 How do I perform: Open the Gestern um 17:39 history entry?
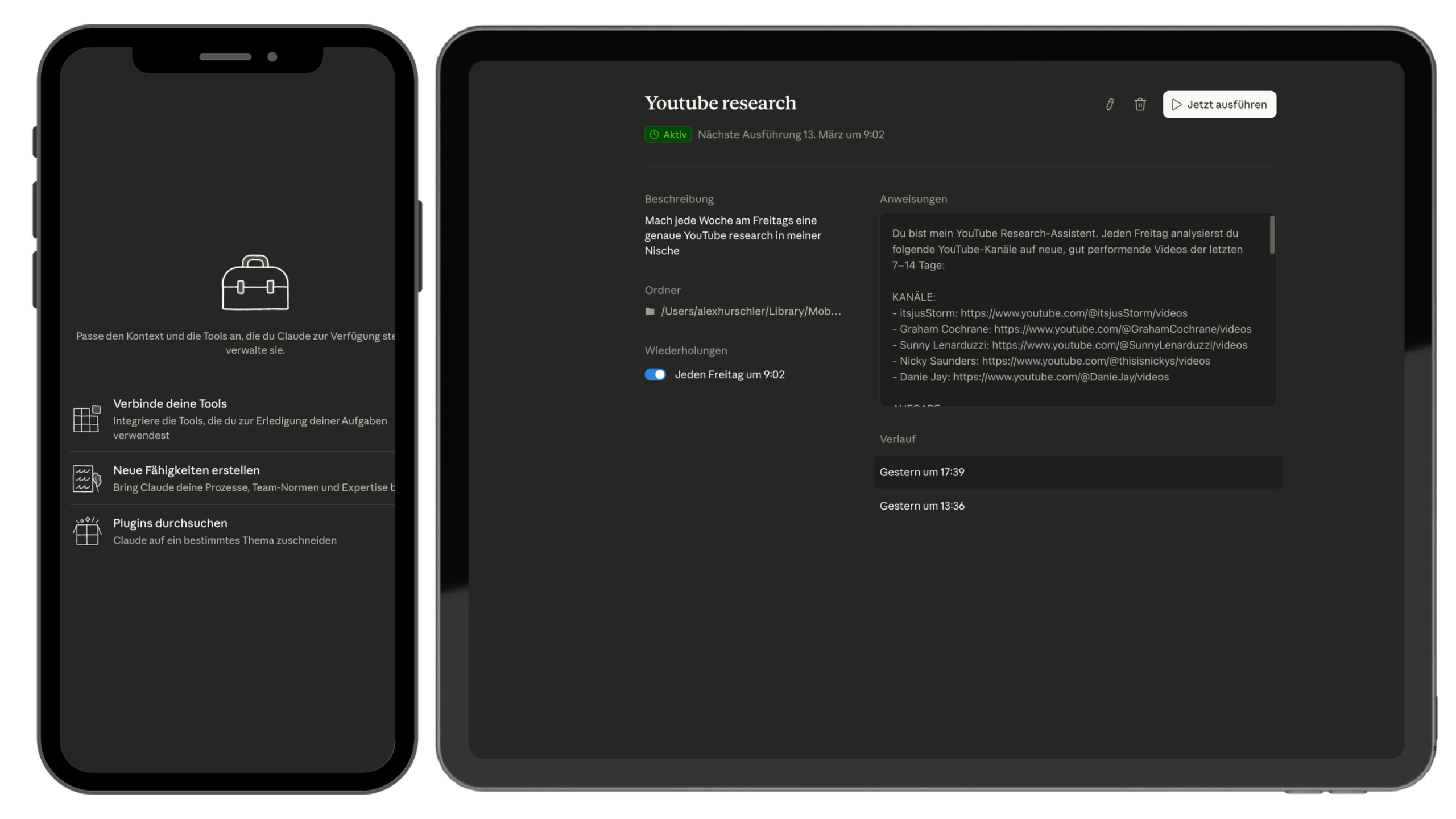click(x=921, y=472)
